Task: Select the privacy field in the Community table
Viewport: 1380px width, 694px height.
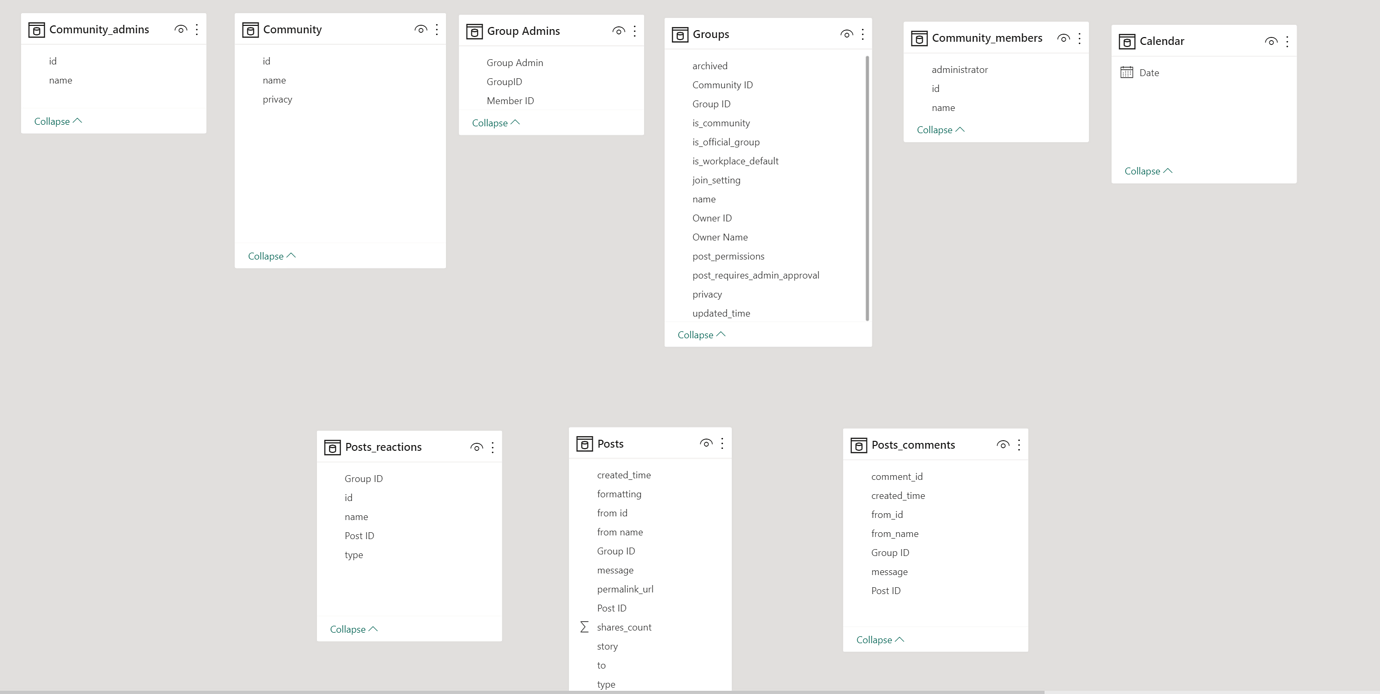Action: [x=276, y=99]
